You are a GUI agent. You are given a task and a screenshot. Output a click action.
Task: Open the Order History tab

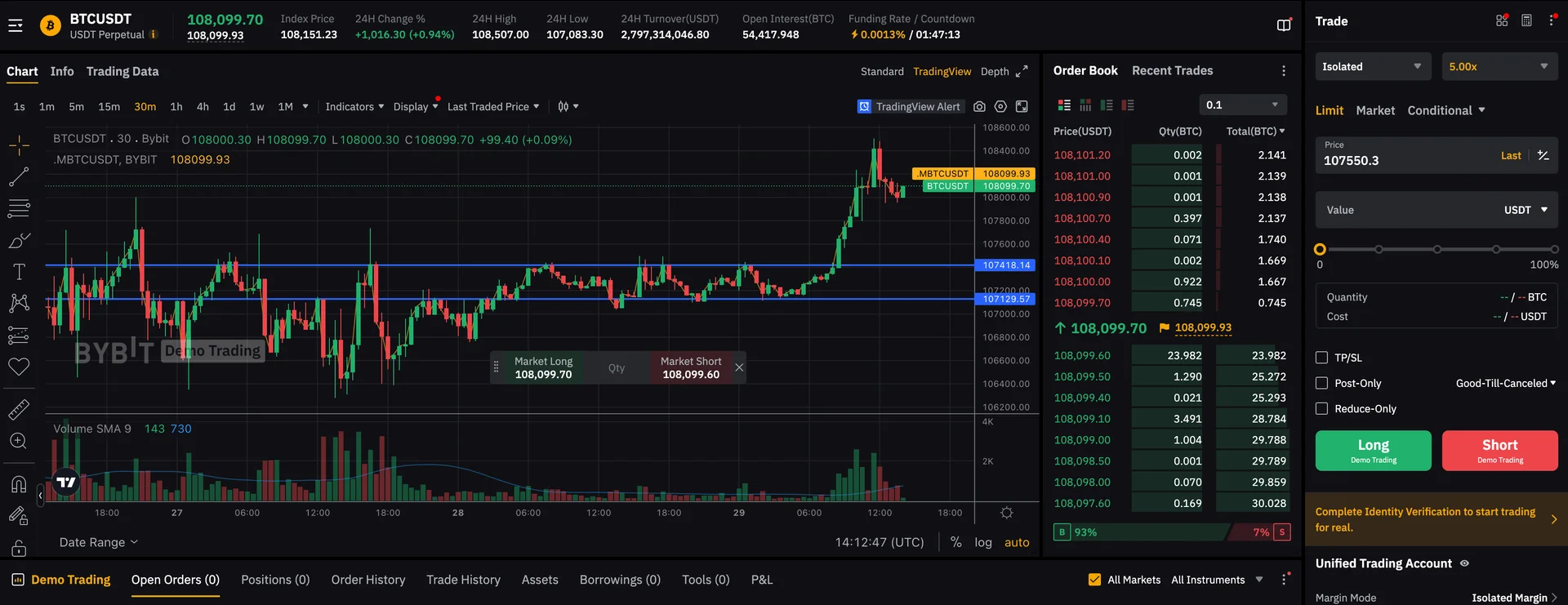pos(368,580)
